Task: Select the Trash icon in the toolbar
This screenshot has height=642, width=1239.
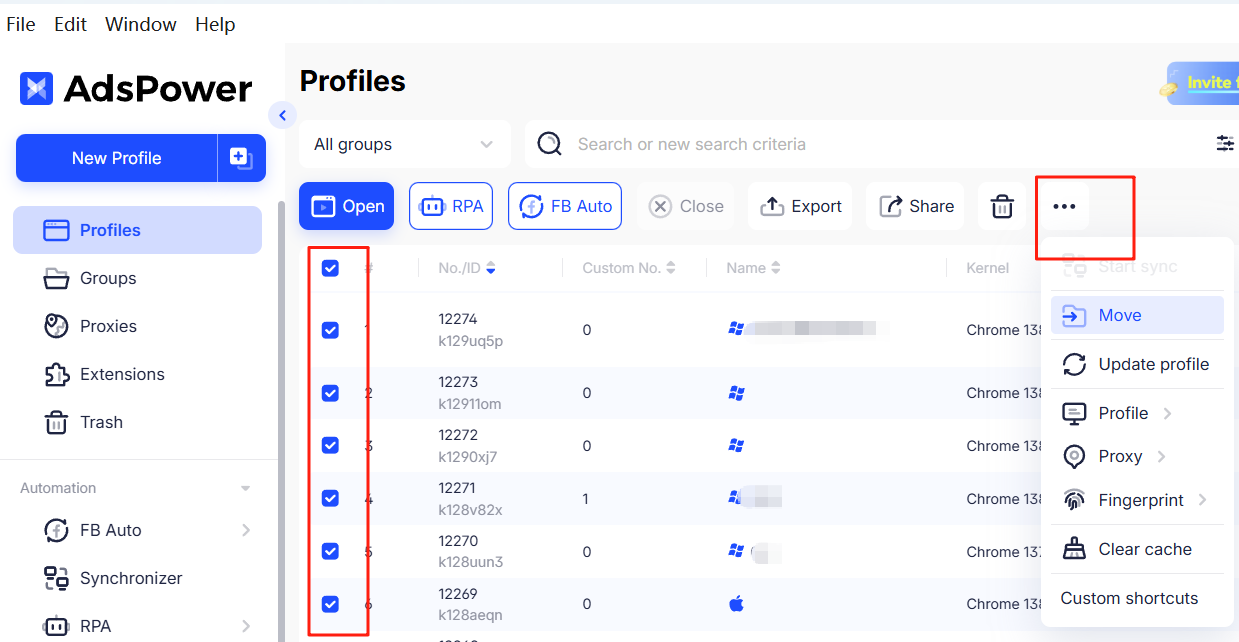Action: pos(1002,206)
